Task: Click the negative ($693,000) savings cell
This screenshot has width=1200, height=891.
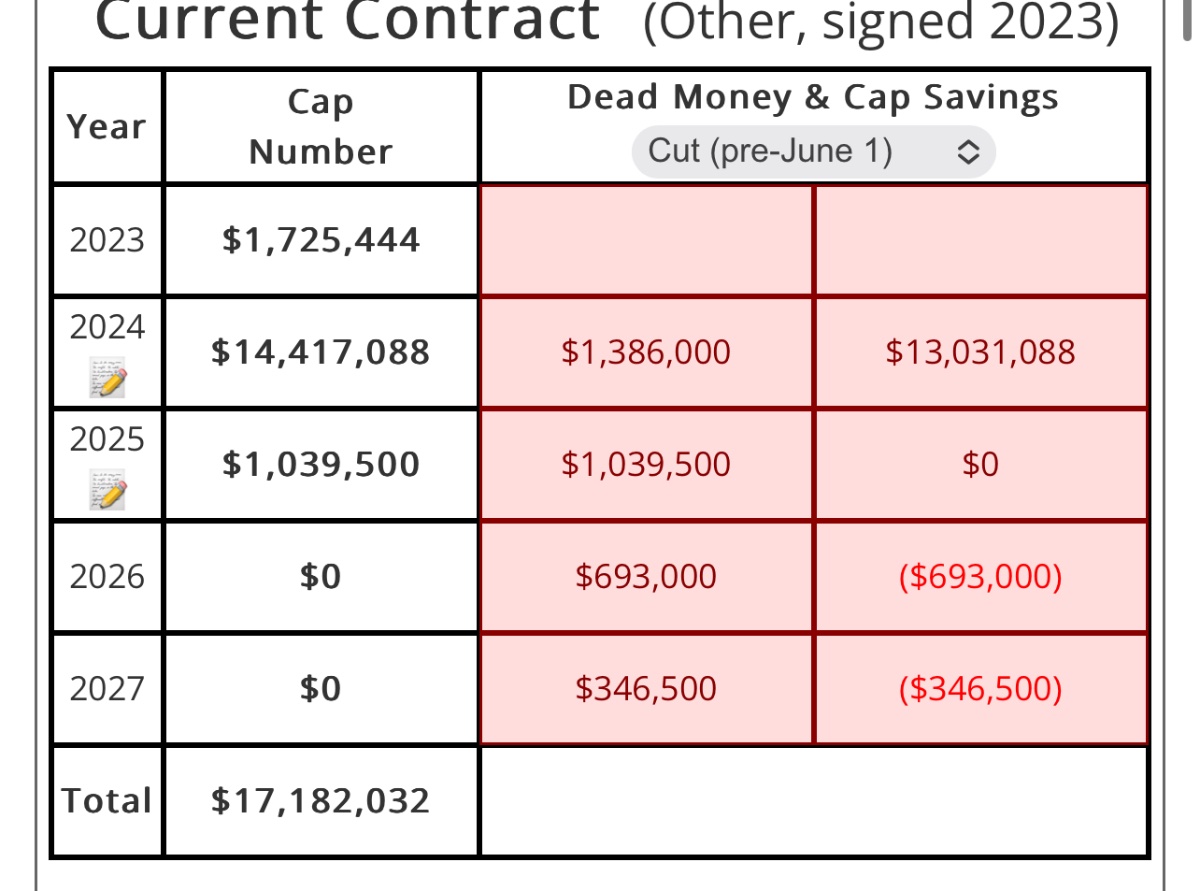Action: (980, 576)
